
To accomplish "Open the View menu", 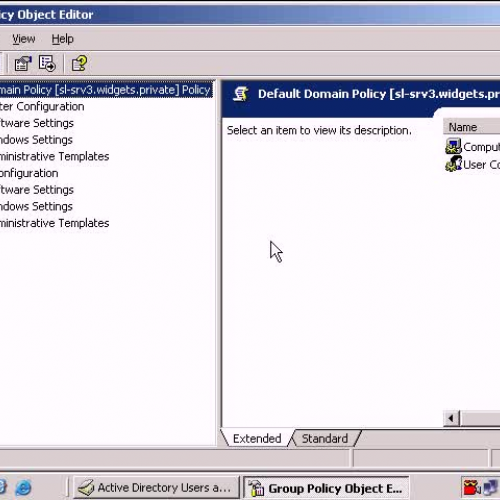I will pos(24,39).
